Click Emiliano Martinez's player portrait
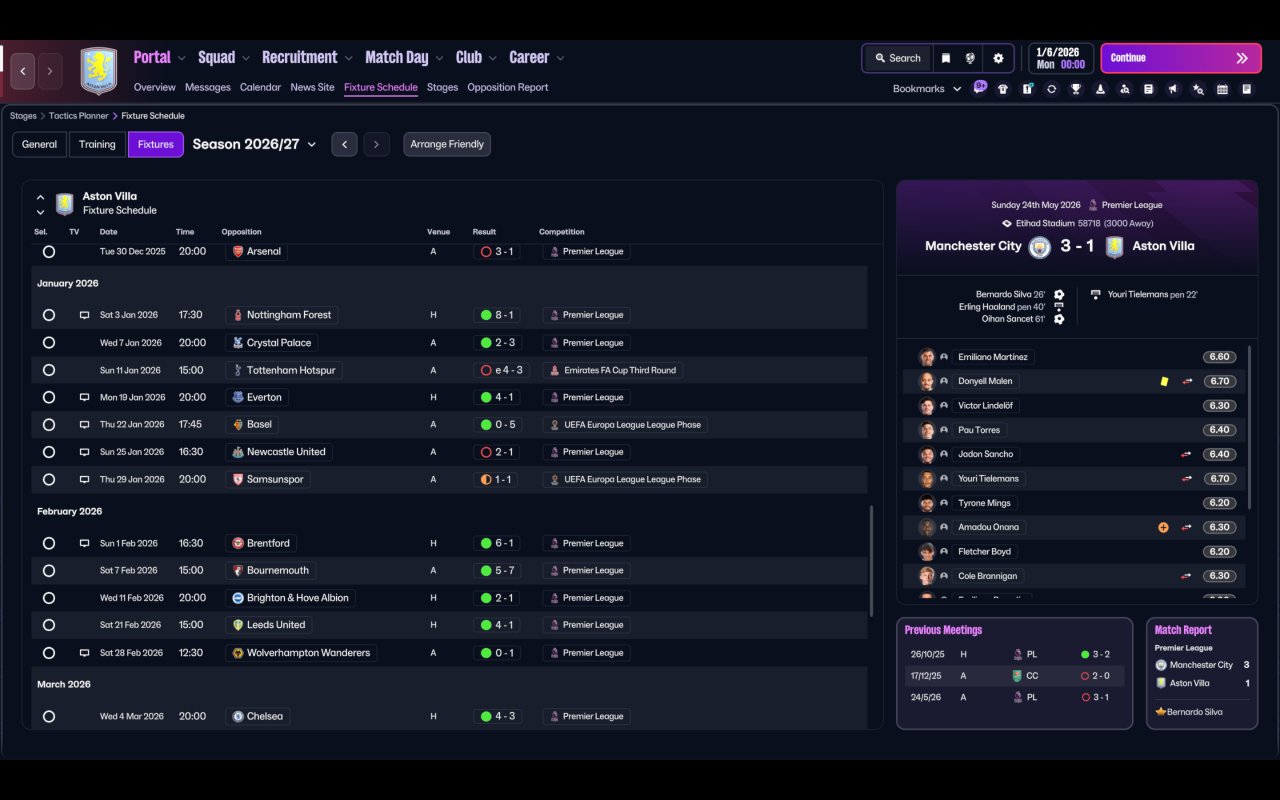 coord(927,357)
